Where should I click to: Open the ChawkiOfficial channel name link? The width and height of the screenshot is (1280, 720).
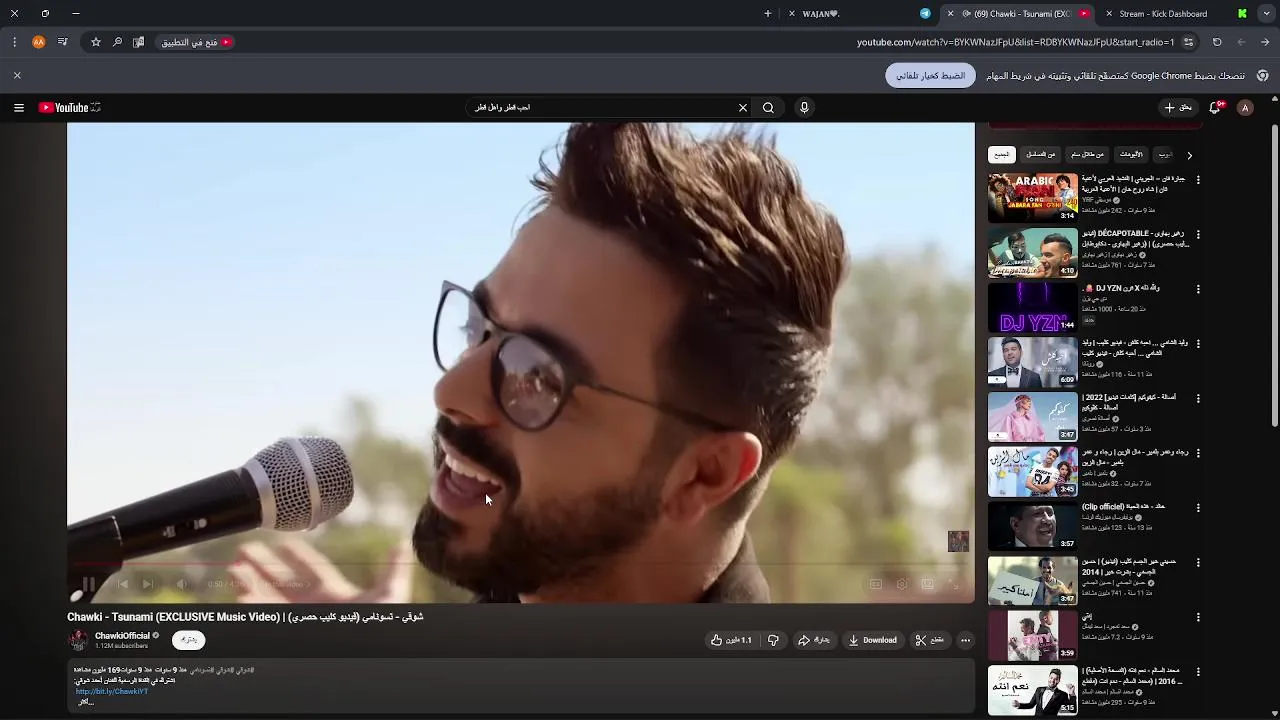(122, 636)
